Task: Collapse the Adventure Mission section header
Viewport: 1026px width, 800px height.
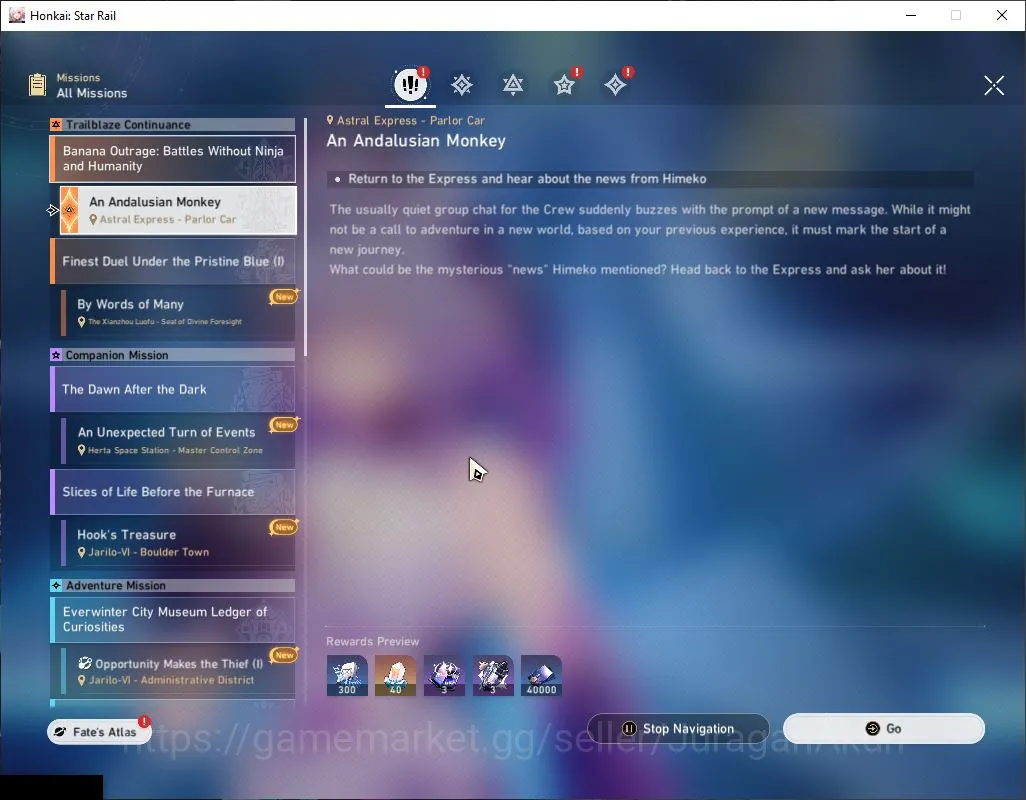Action: pos(173,585)
